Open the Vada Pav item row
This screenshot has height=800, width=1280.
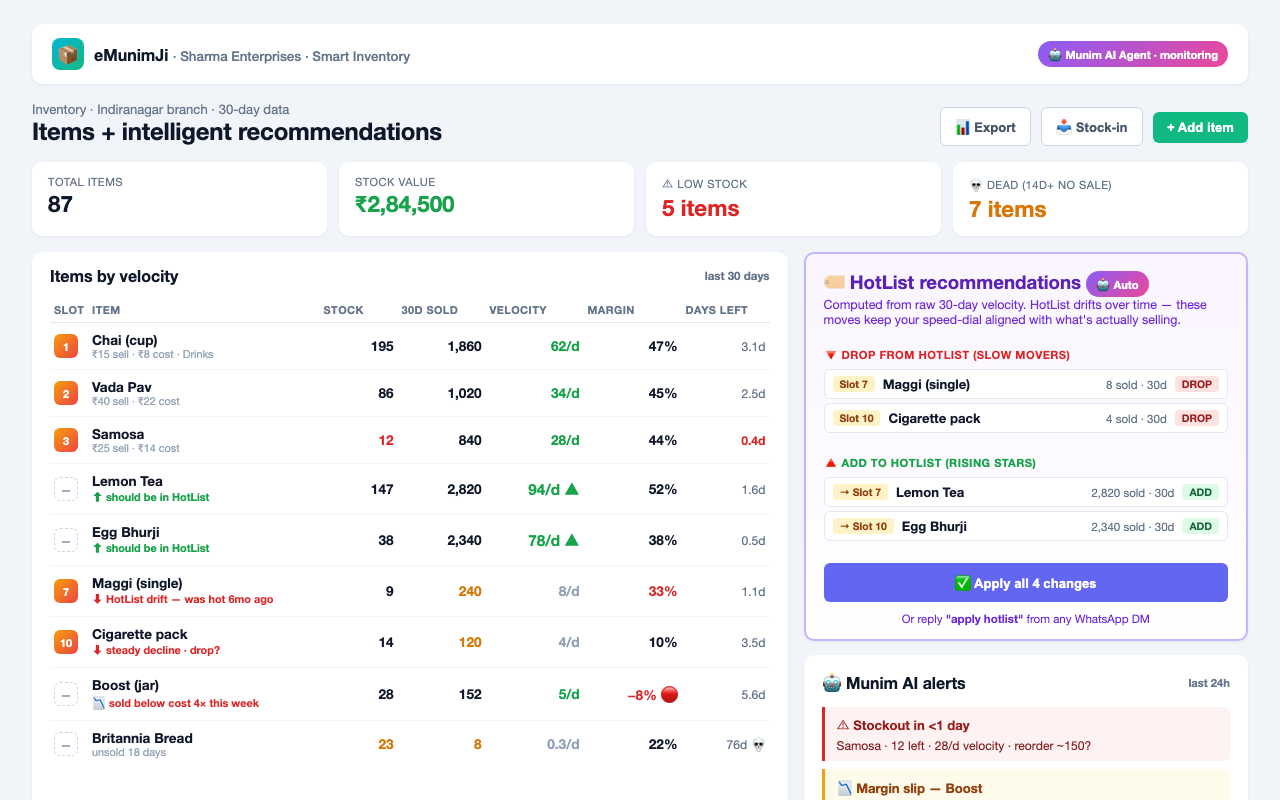coord(410,394)
